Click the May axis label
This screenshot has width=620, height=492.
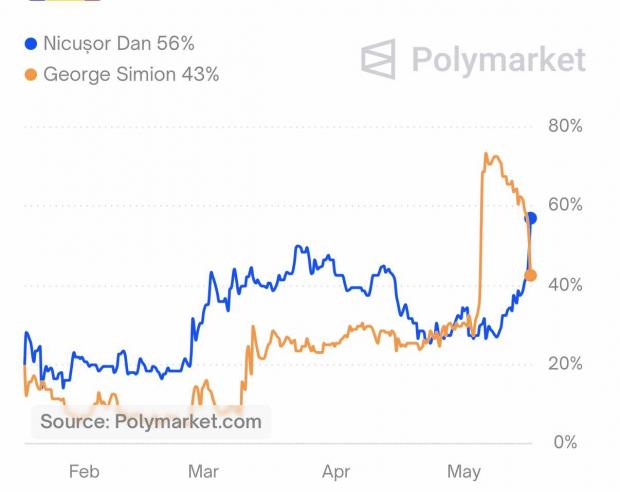463,471
